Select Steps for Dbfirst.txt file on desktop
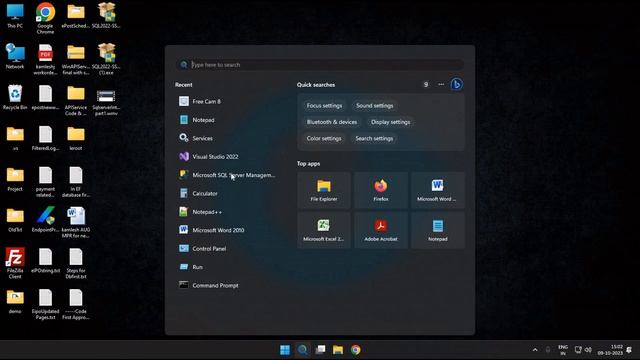This screenshot has width=640, height=360. point(76,263)
